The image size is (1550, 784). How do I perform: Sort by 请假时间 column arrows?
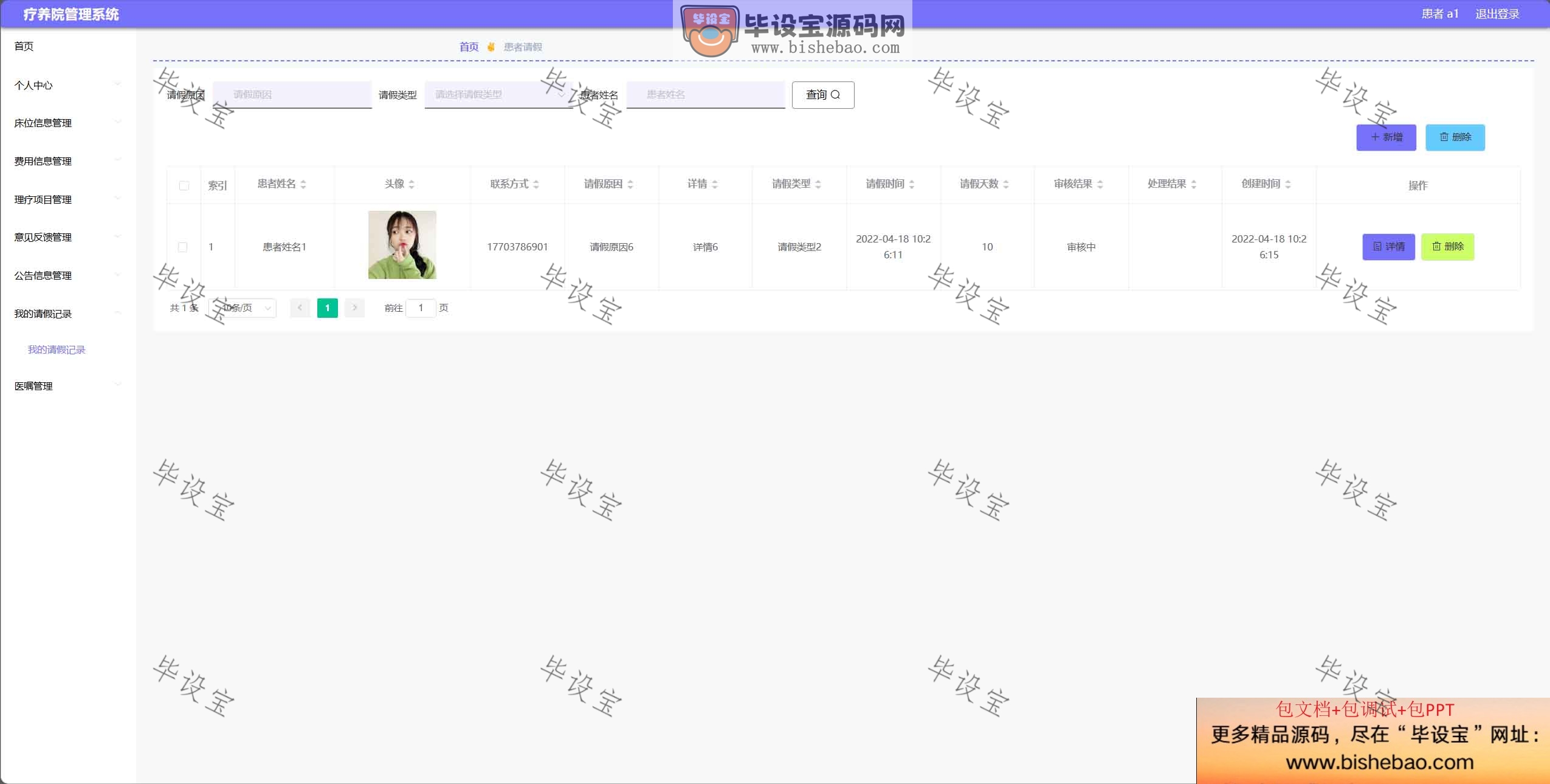[912, 184]
